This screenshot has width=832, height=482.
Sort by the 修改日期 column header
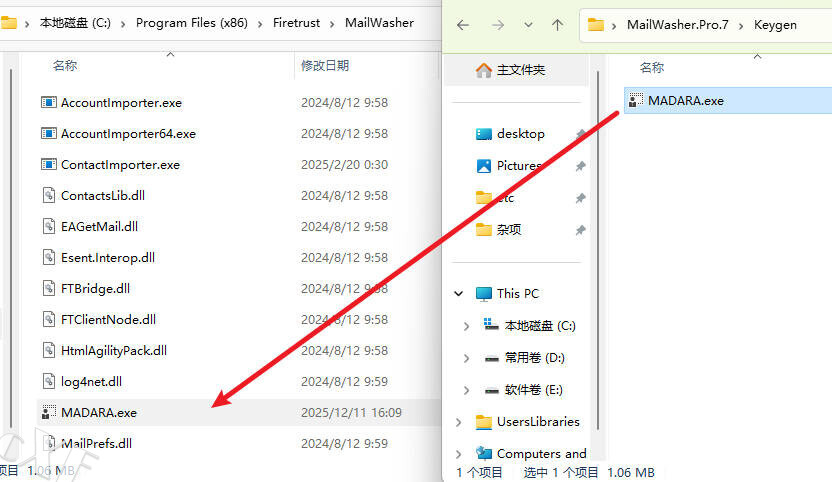click(325, 65)
